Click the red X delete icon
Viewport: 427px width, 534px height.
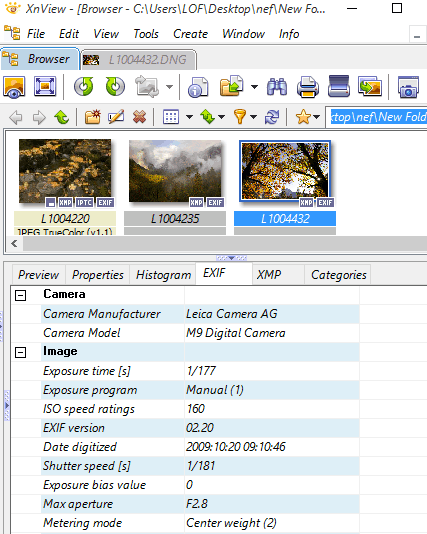[140, 117]
